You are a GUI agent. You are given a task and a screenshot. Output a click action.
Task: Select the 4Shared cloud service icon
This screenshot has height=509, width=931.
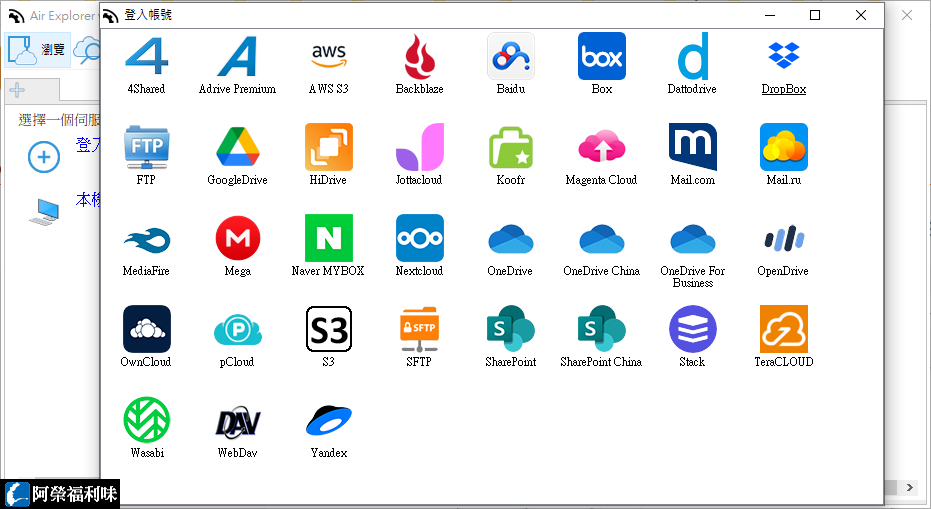147,56
